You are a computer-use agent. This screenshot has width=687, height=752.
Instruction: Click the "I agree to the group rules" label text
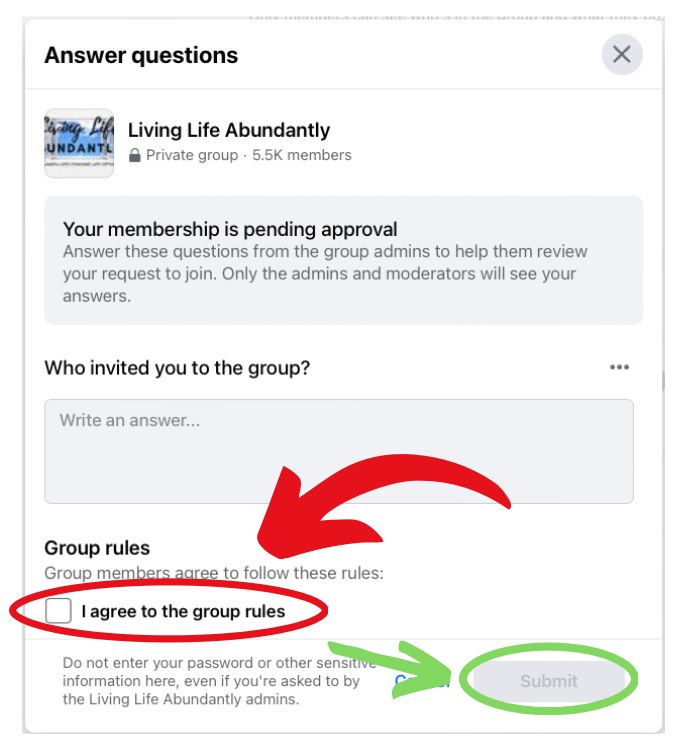click(183, 611)
